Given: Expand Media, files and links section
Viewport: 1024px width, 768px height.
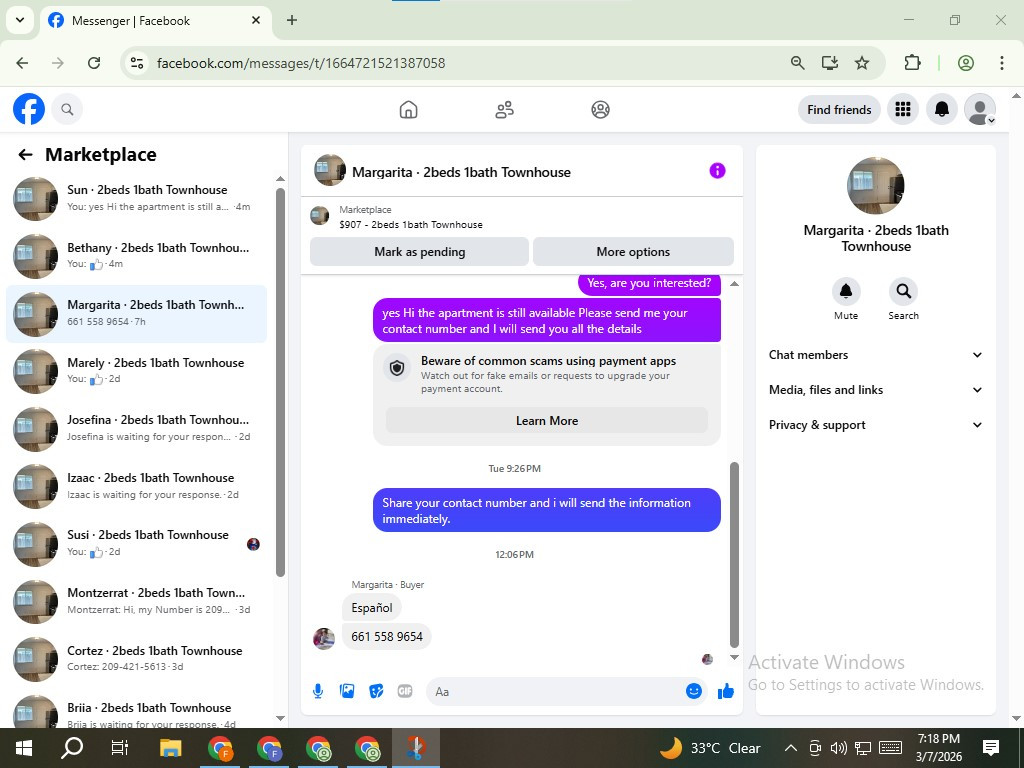Looking at the screenshot, I should [875, 390].
